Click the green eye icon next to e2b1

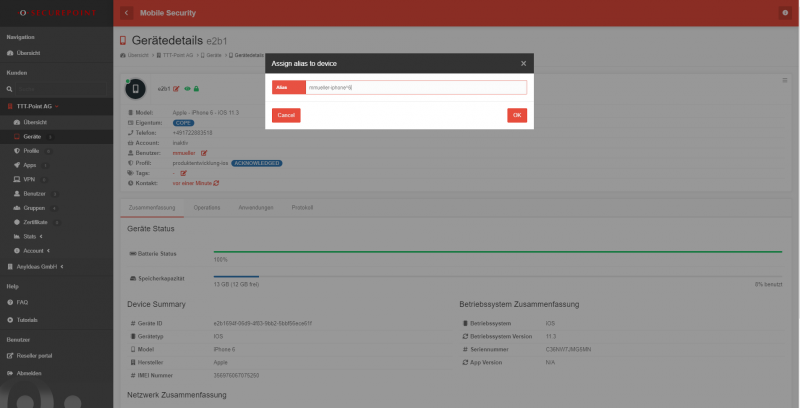(x=187, y=88)
